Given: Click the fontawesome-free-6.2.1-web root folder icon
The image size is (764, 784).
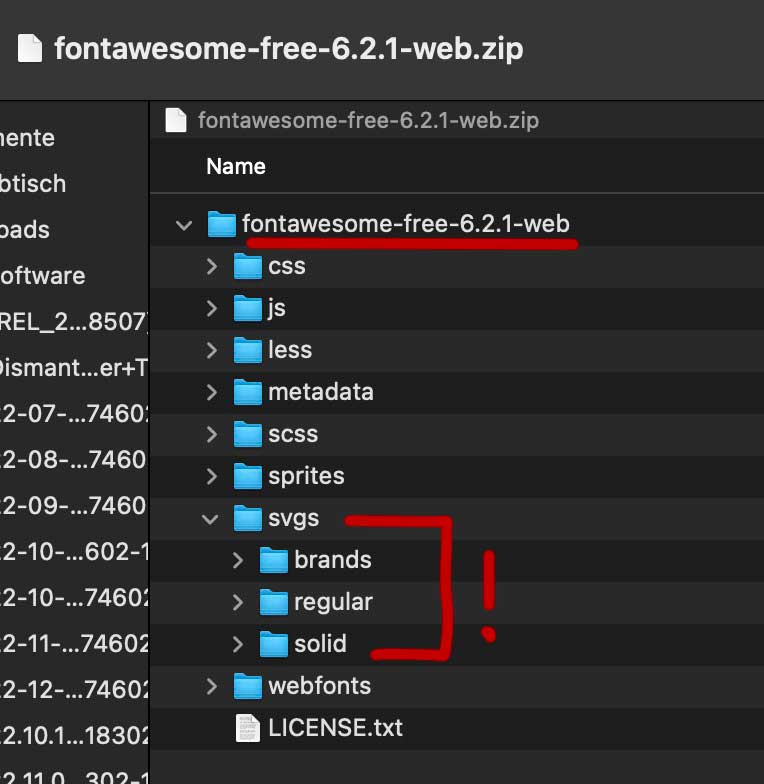Looking at the screenshot, I should point(222,224).
